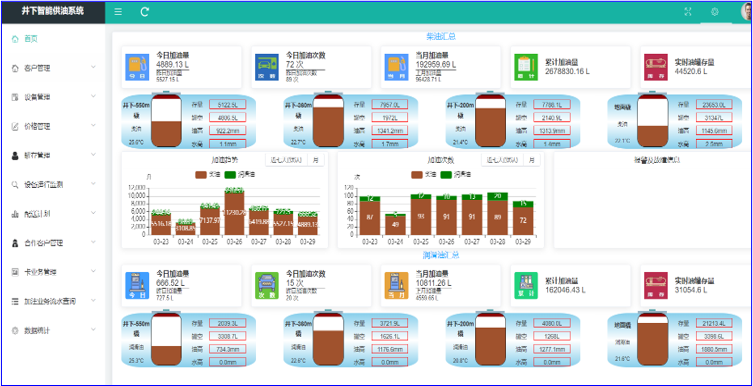Select 近七天(默认) on the 加油次数 chart
The width and height of the screenshot is (753, 386).
pos(502,160)
